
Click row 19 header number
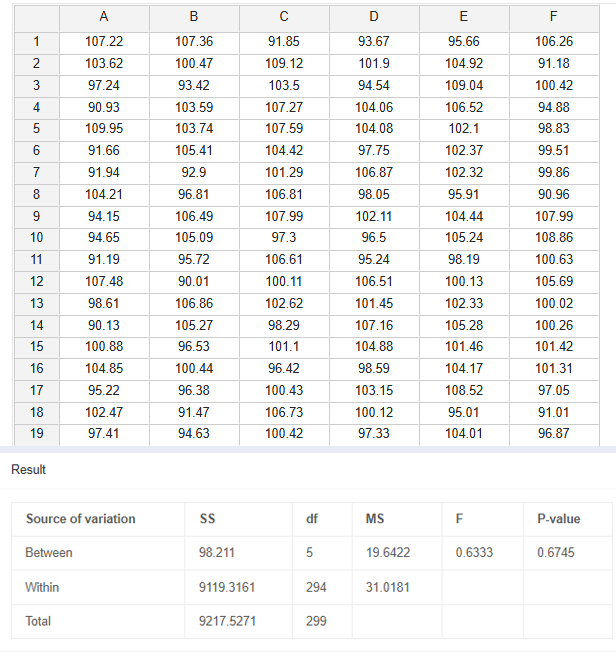(37, 433)
